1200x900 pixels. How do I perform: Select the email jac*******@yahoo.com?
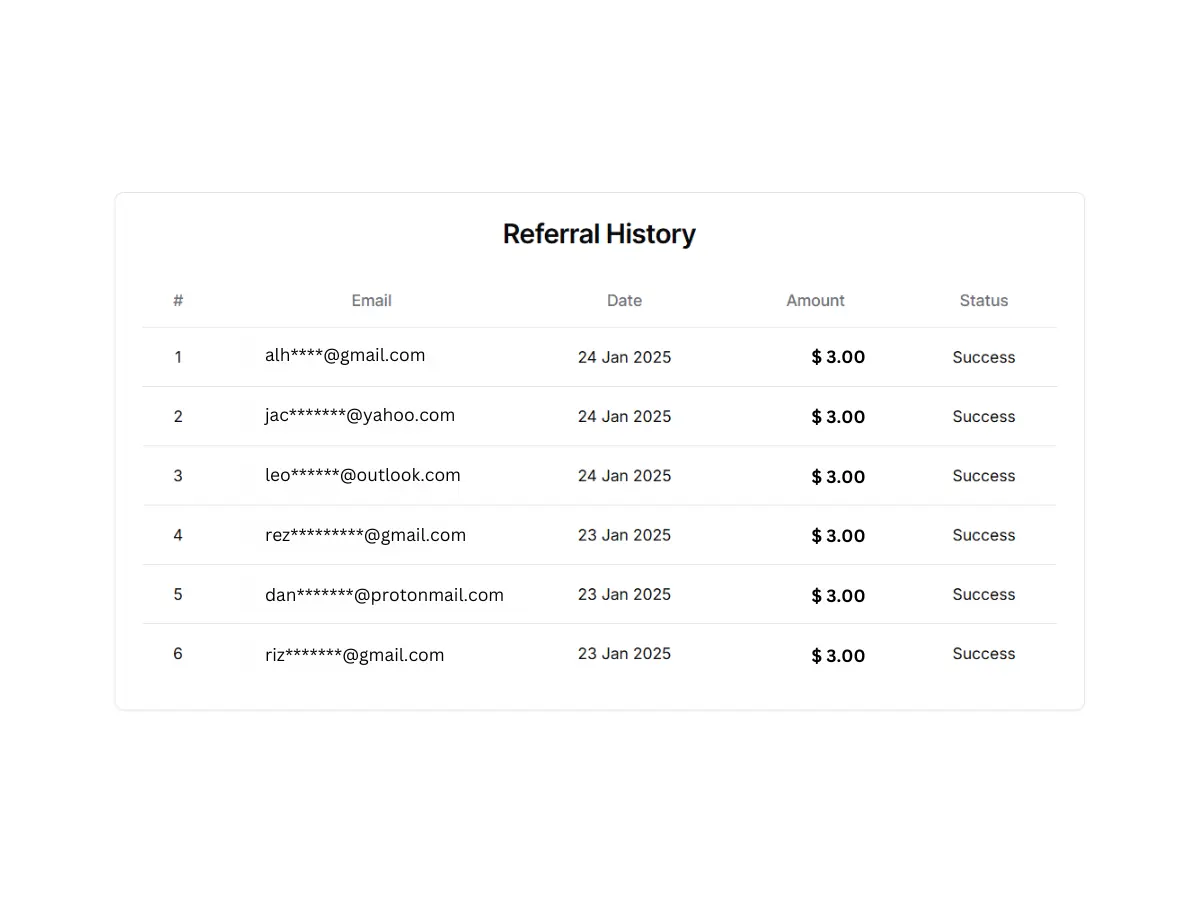tap(360, 415)
